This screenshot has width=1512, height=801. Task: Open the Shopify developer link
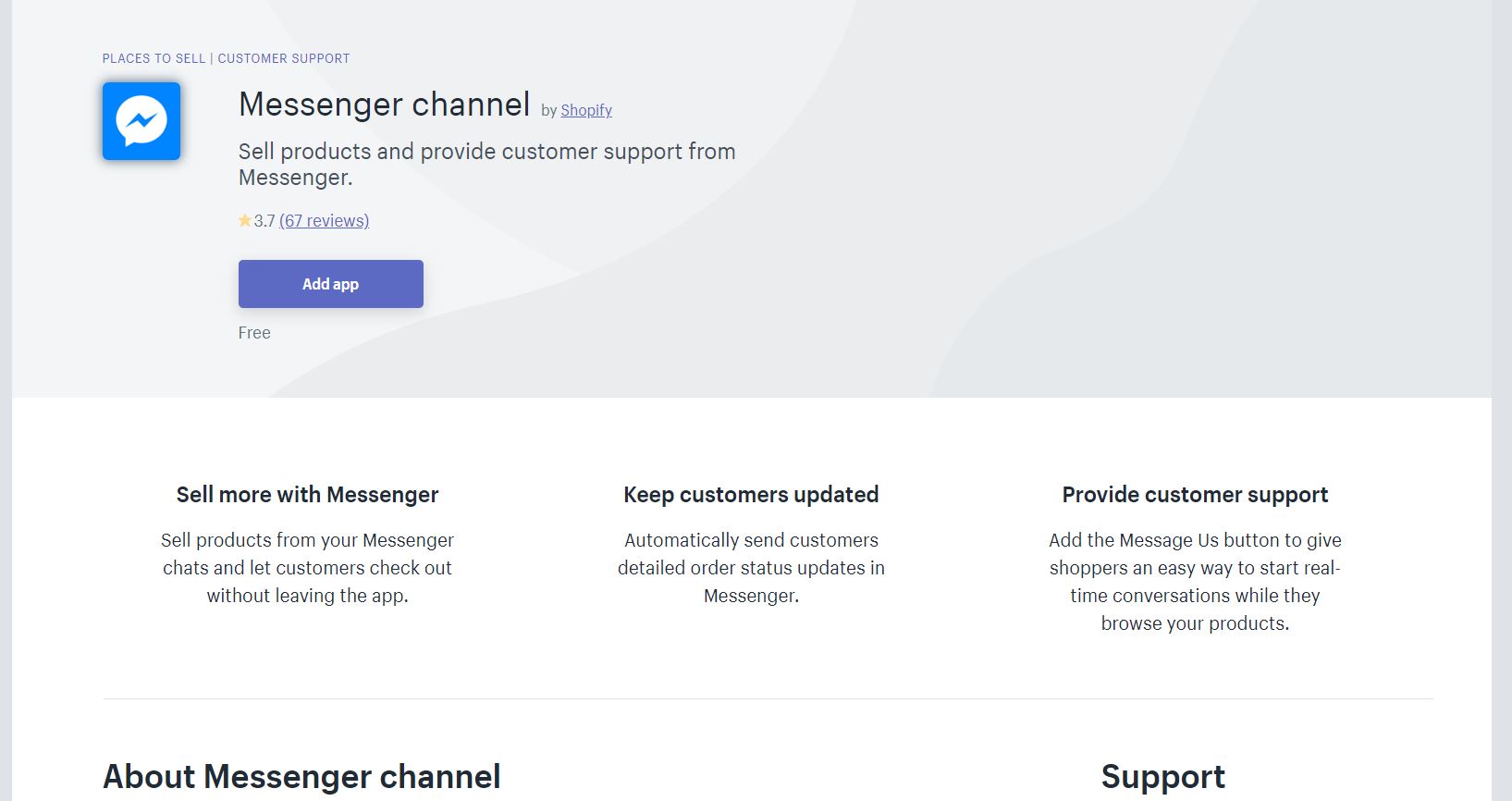click(x=586, y=110)
